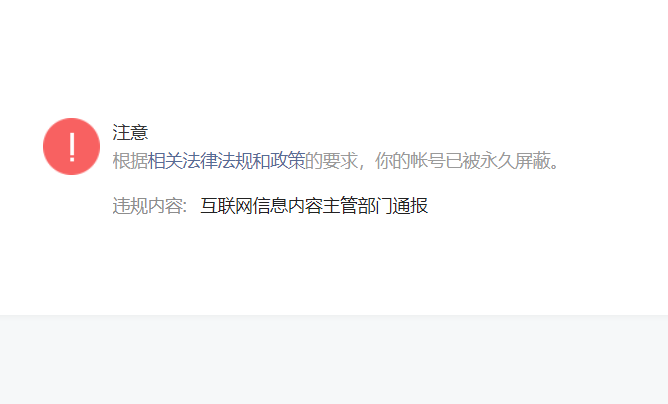Select the 互联网信息内容主管部门通报 text

314,206
